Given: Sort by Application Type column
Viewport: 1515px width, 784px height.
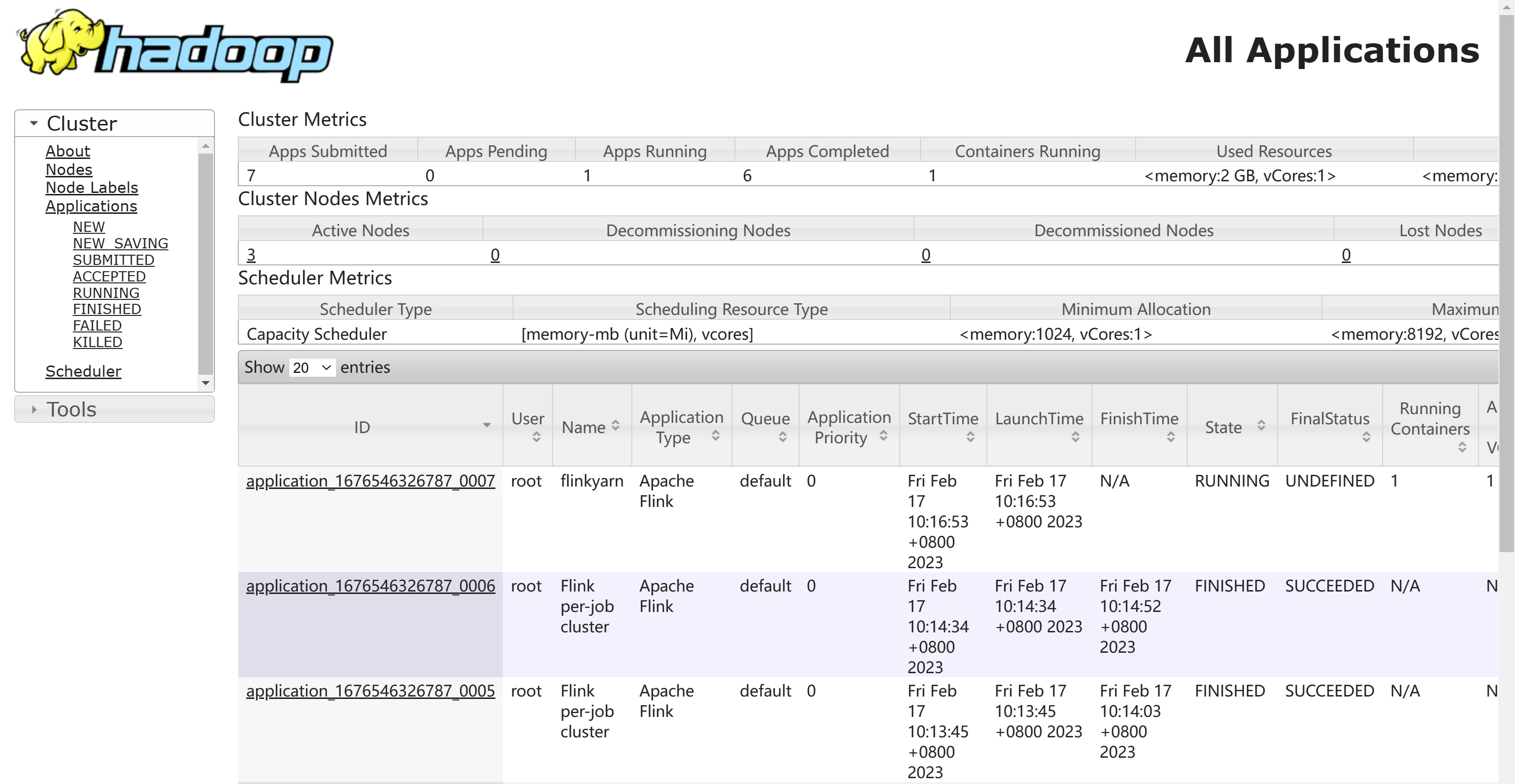Looking at the screenshot, I should pyautogui.click(x=682, y=425).
